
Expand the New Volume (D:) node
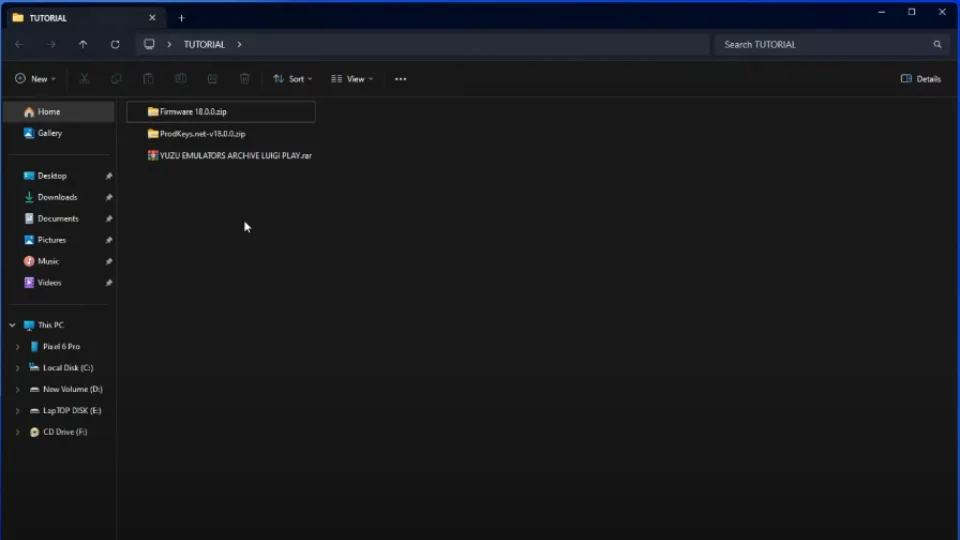(17, 389)
